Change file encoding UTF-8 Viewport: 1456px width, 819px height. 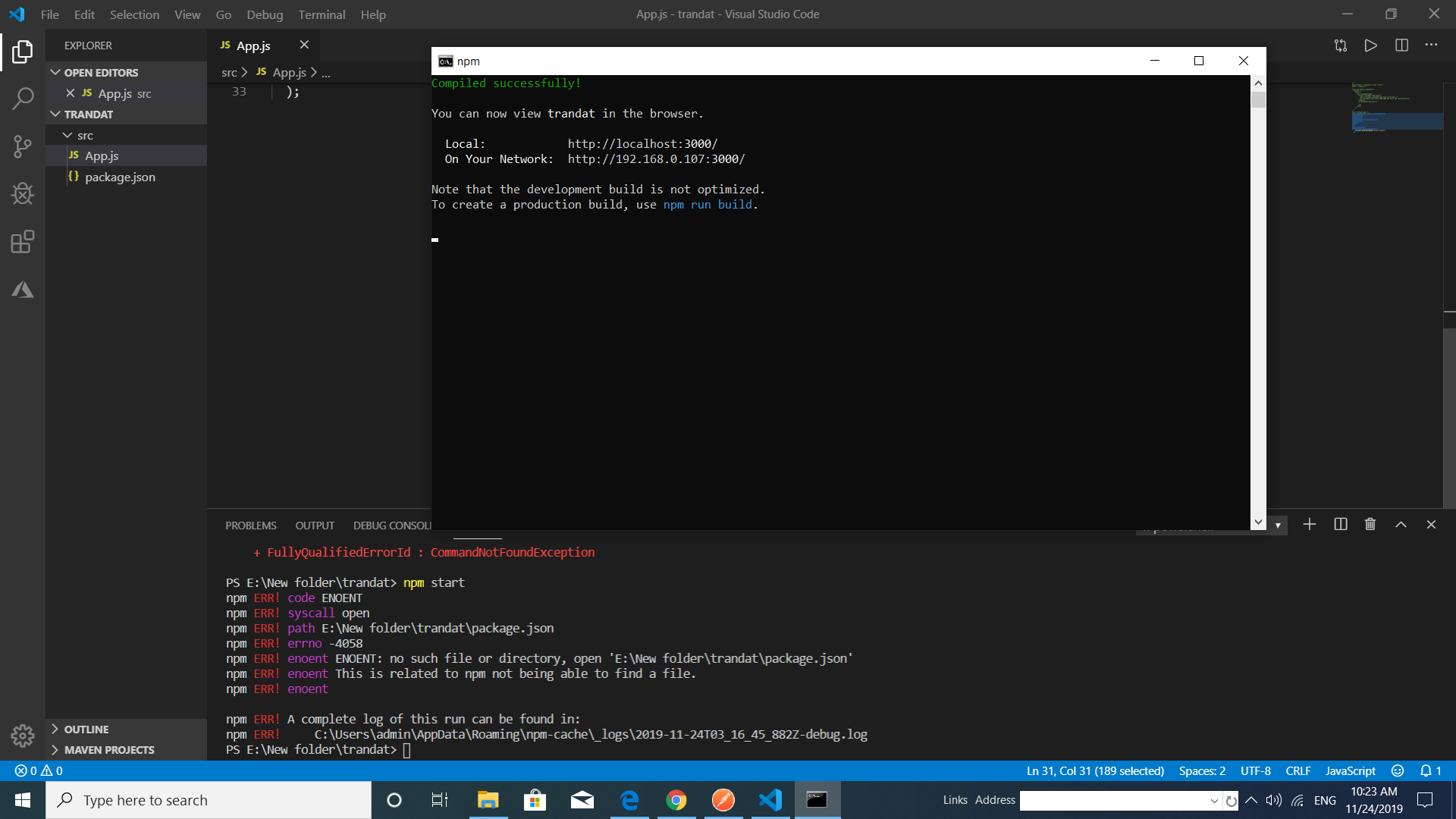click(1256, 770)
